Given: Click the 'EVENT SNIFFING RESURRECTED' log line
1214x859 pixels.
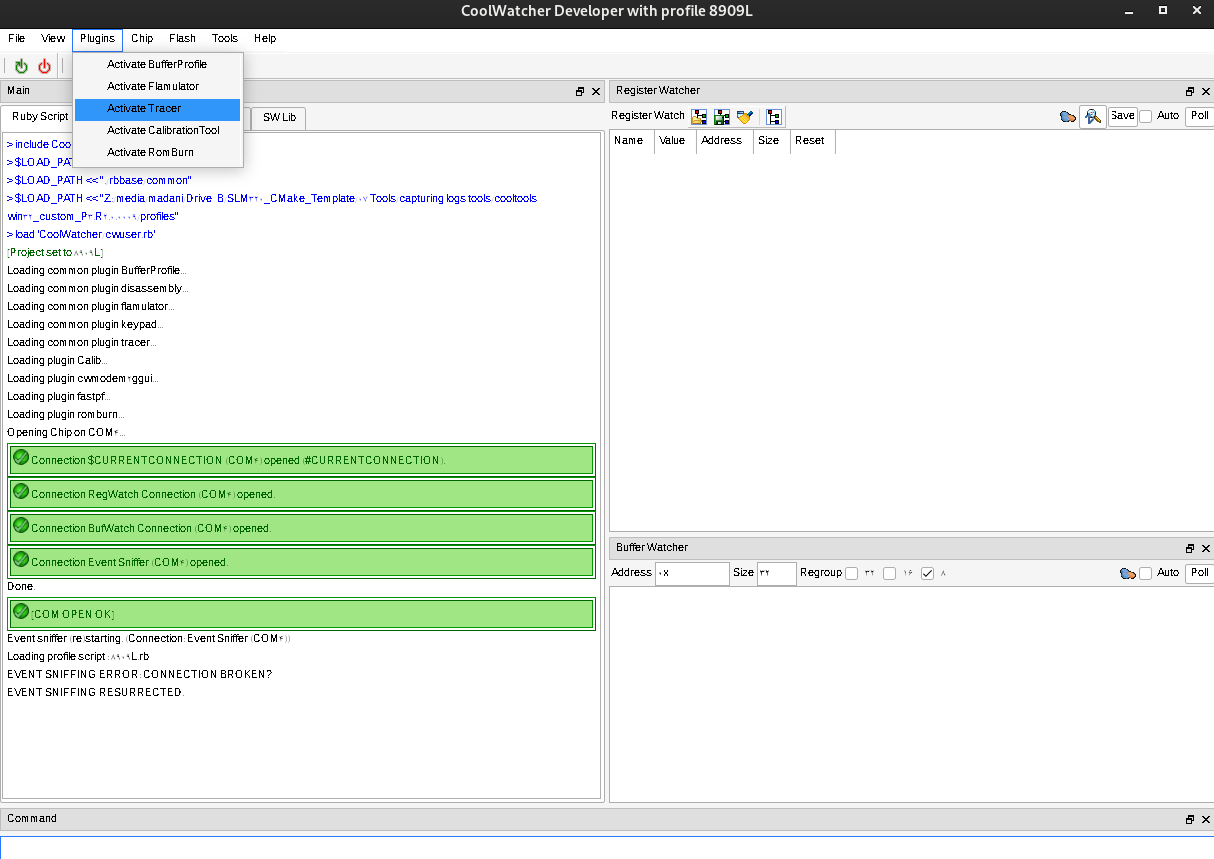Looking at the screenshot, I should click(x=96, y=693).
